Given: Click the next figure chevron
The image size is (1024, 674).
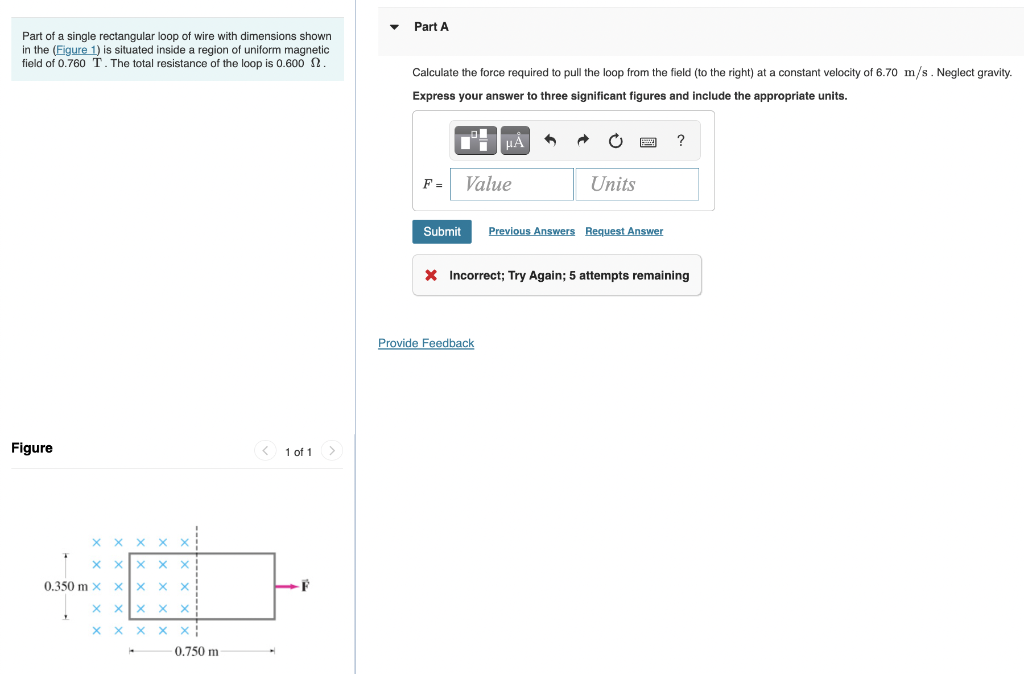Looking at the screenshot, I should 332,451.
